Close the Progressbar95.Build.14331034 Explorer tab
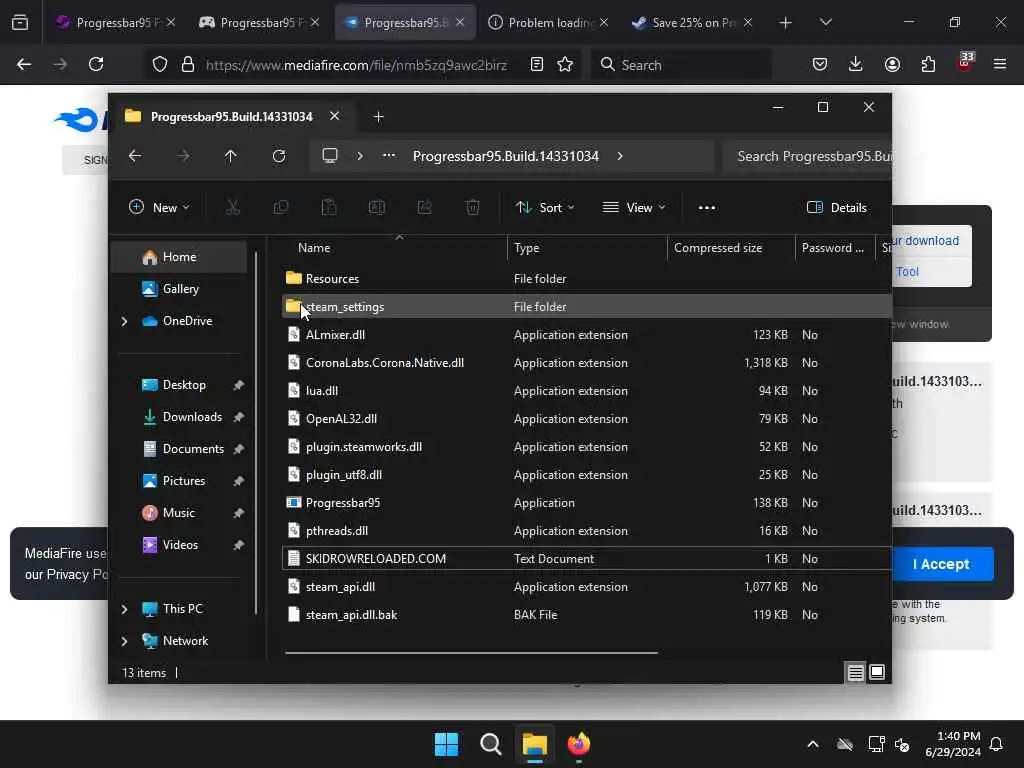Viewport: 1024px width, 768px height. [334, 116]
